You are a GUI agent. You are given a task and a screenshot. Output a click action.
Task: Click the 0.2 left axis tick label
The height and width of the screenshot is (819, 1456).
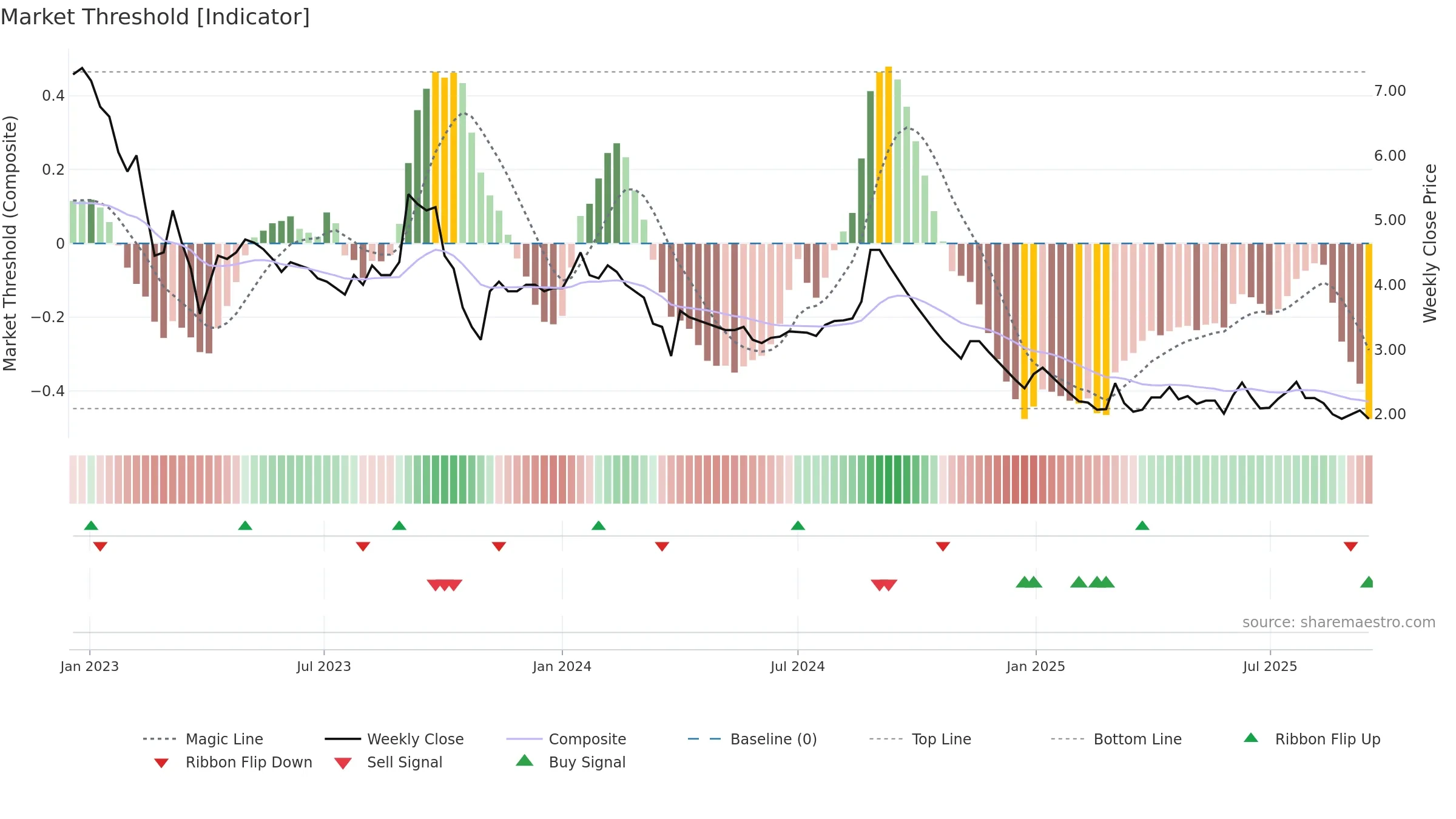pos(53,170)
